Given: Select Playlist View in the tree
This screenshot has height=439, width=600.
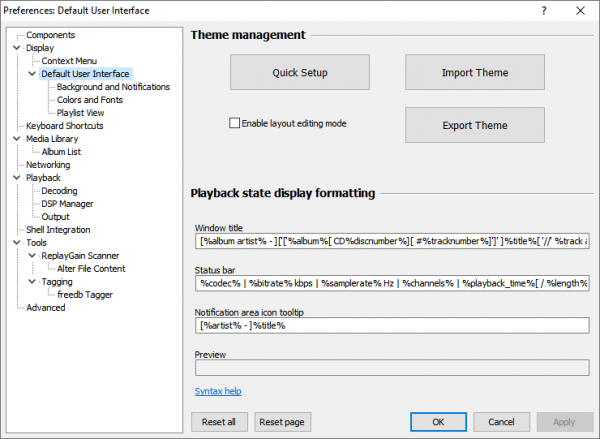Looking at the screenshot, I should point(80,113).
